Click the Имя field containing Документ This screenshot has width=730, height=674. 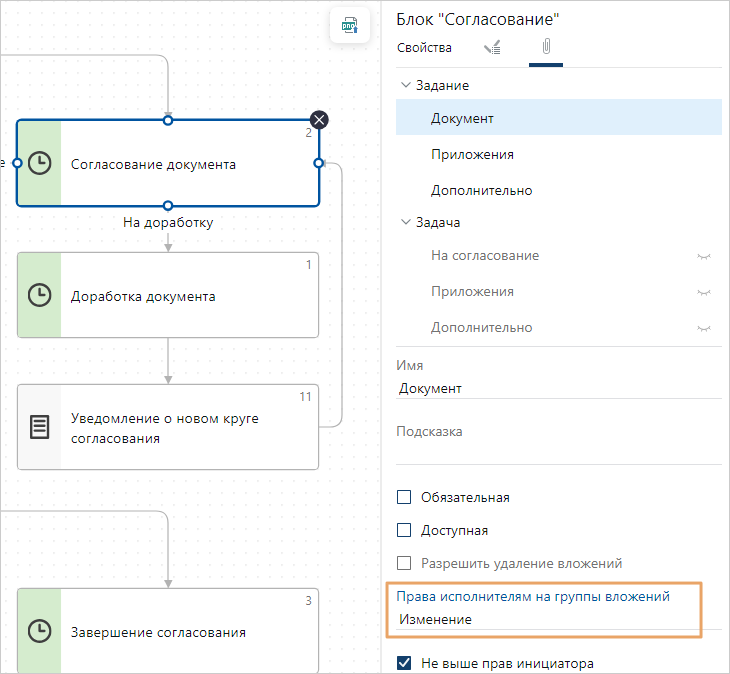click(x=558, y=388)
